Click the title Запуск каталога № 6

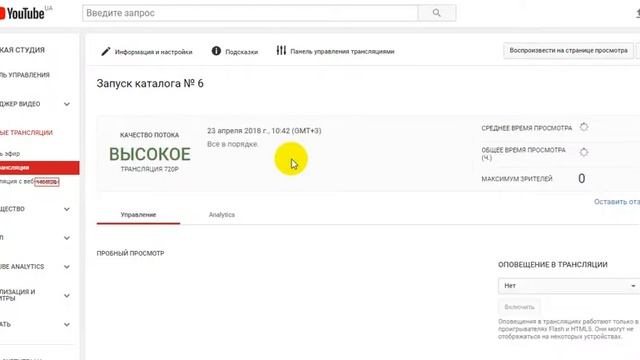(x=150, y=83)
